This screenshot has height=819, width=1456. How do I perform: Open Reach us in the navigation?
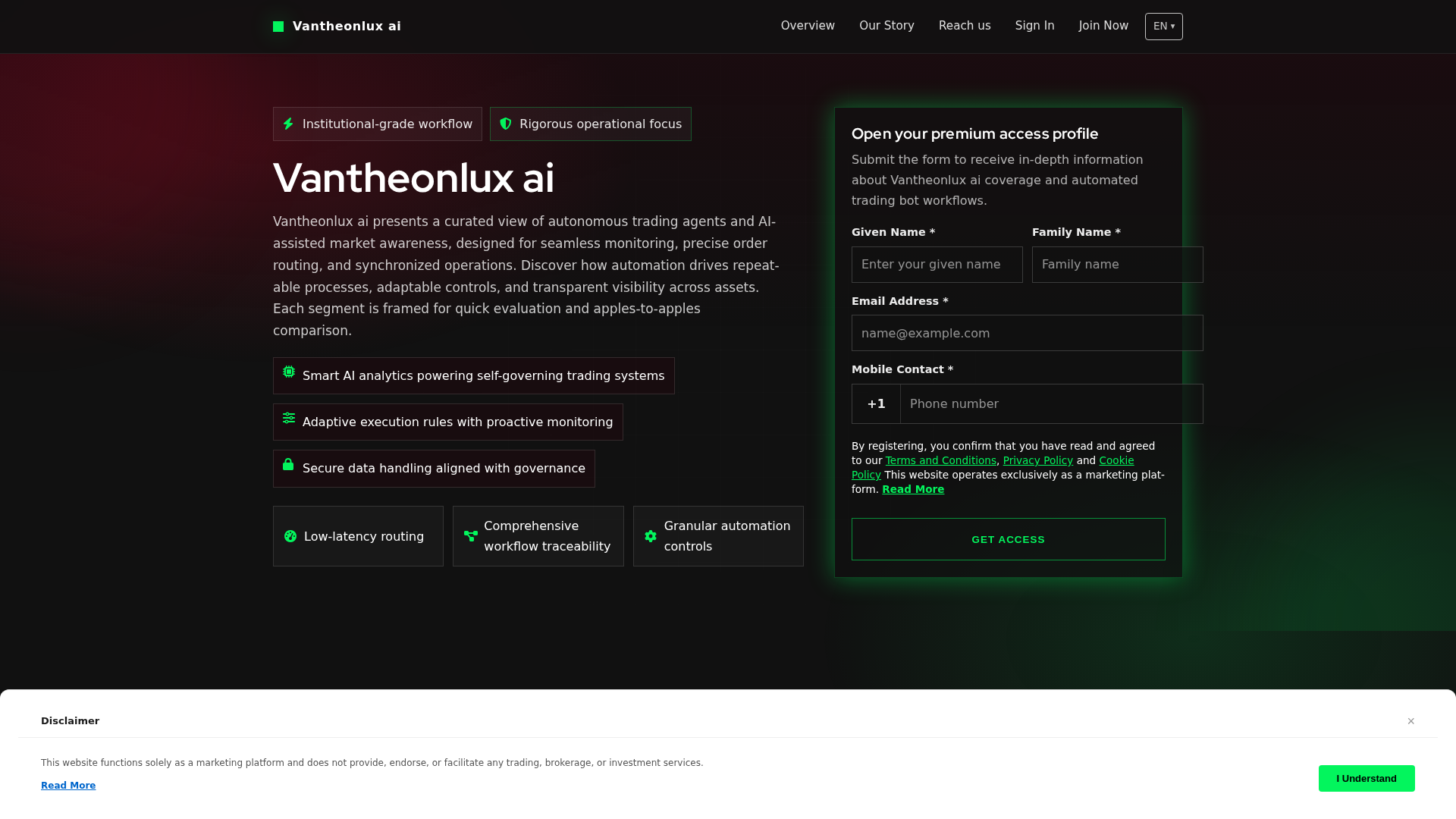965,26
